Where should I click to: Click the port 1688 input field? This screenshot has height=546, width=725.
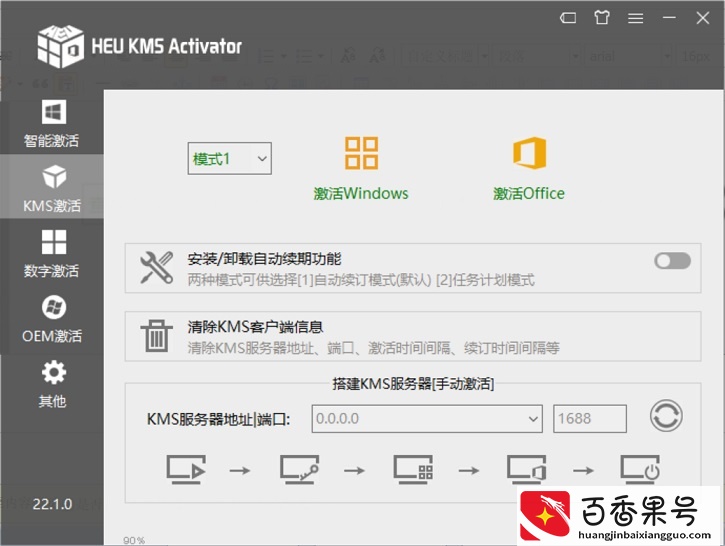click(590, 419)
